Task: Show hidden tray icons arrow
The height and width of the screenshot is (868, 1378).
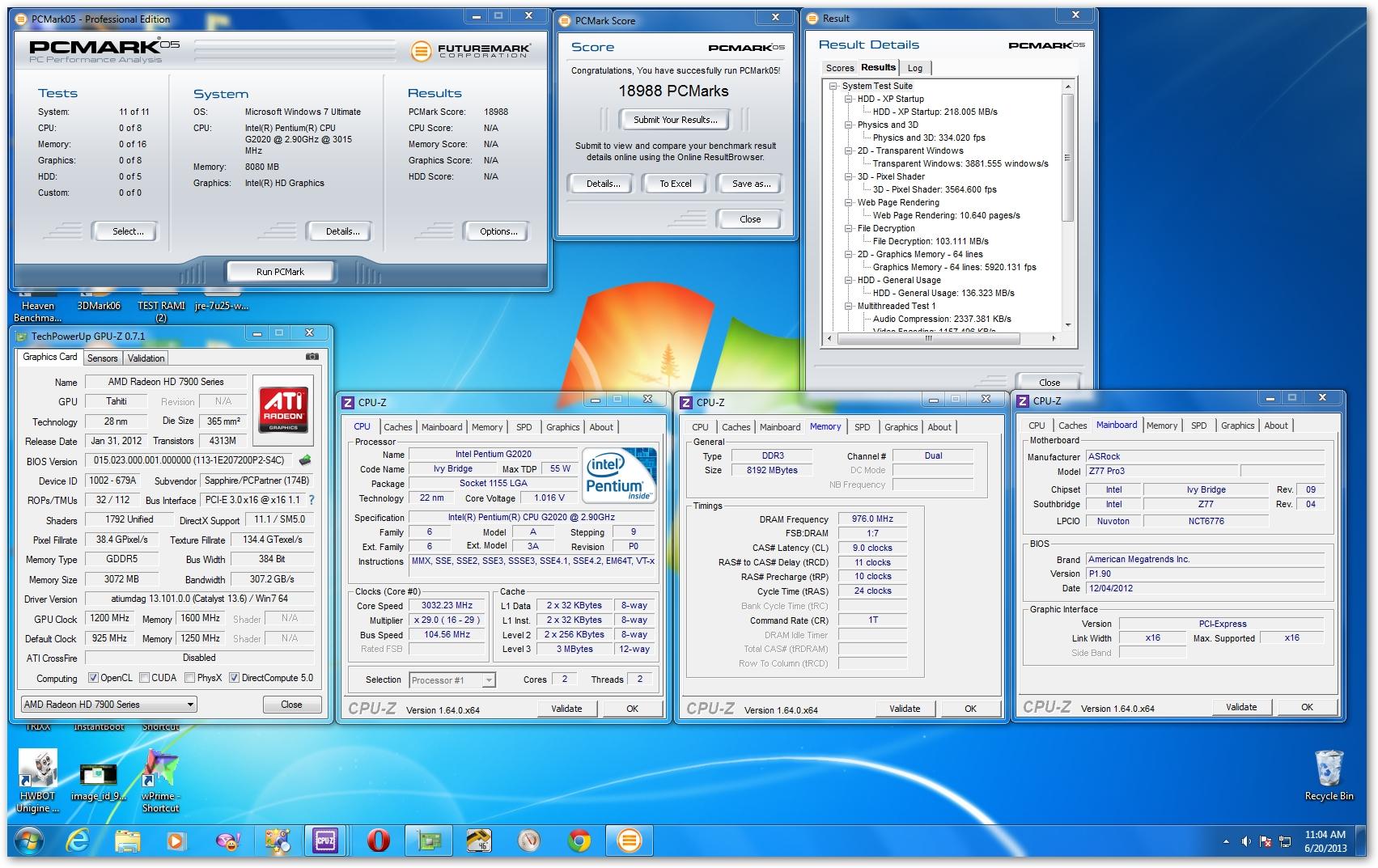Action: point(1227,842)
